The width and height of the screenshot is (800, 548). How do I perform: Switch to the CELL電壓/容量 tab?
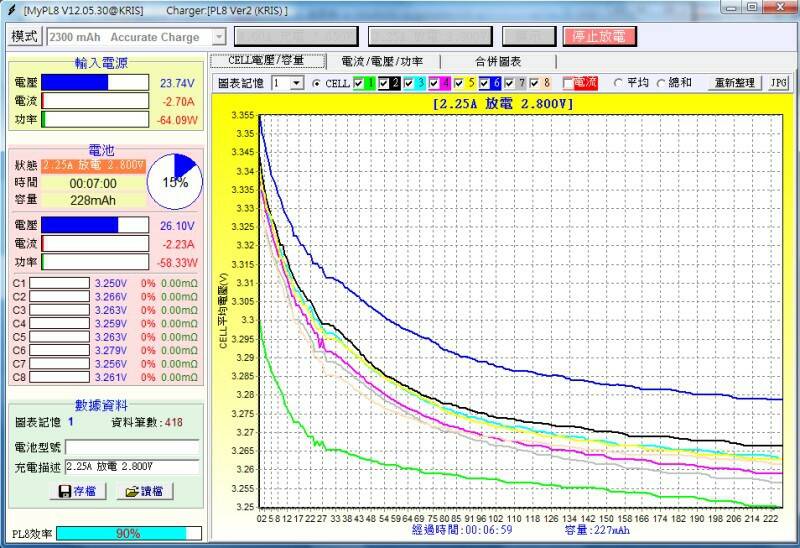pos(268,61)
